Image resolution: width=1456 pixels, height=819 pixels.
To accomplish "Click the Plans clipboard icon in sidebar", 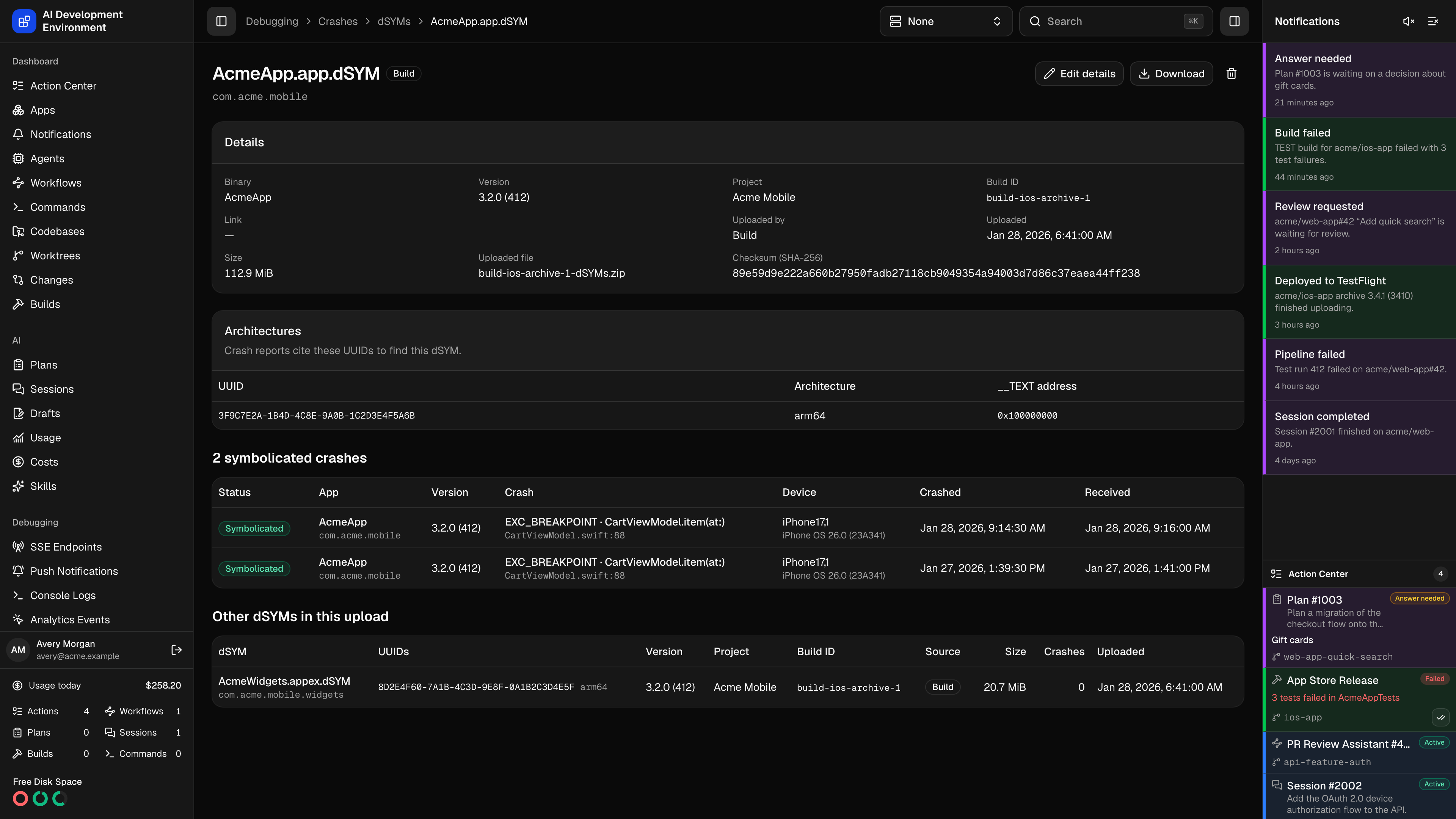I will tap(18, 365).
